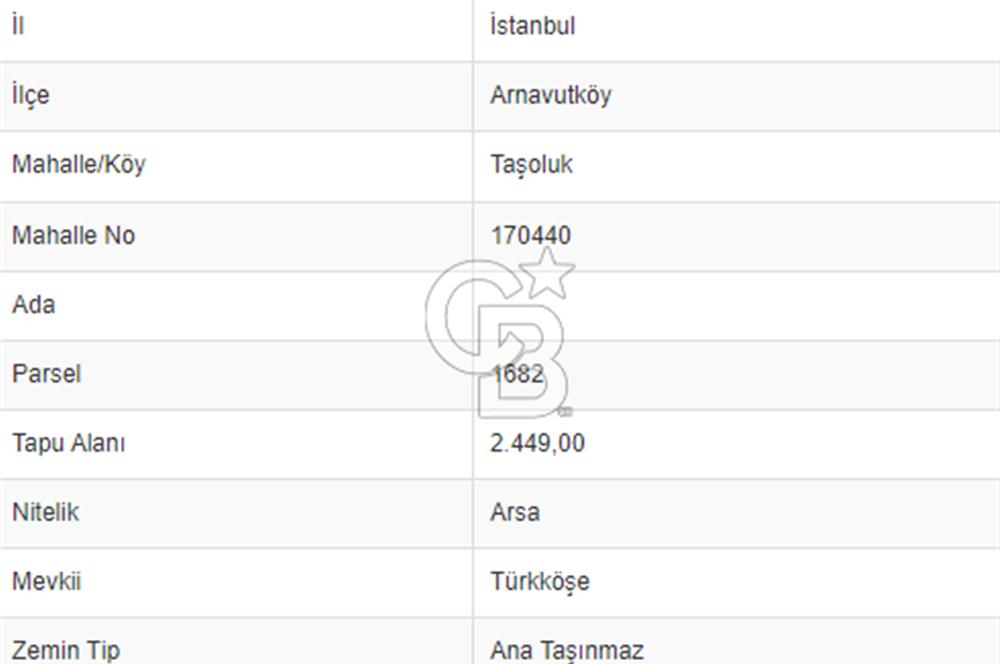Select the 2.449,00 deed area value
This screenshot has height=664, width=1000.
[x=537, y=442]
